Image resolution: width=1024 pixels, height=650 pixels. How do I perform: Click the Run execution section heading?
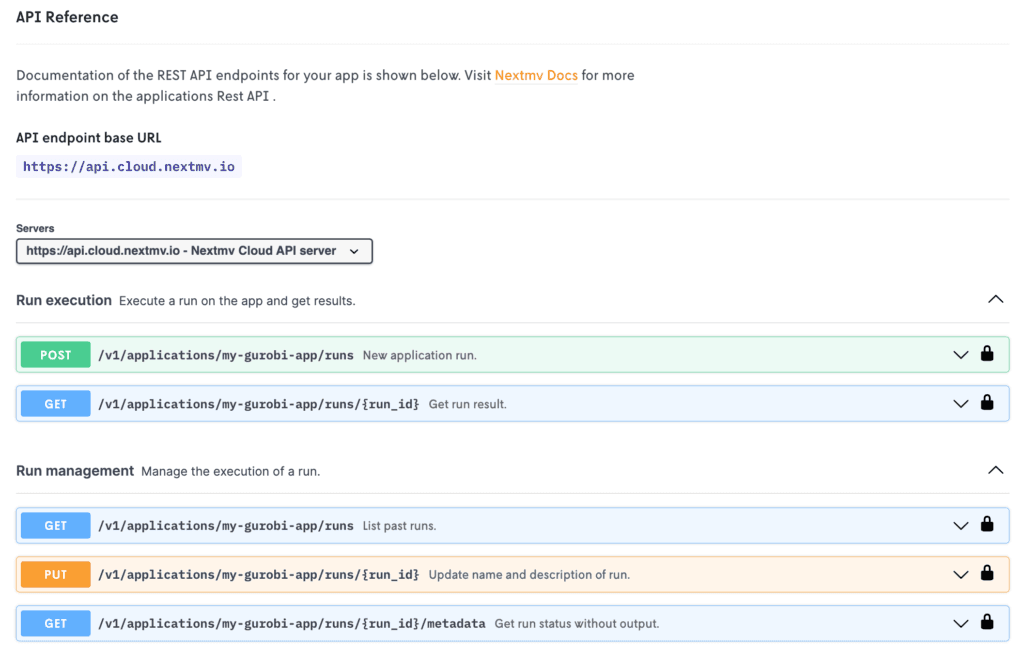pos(64,300)
